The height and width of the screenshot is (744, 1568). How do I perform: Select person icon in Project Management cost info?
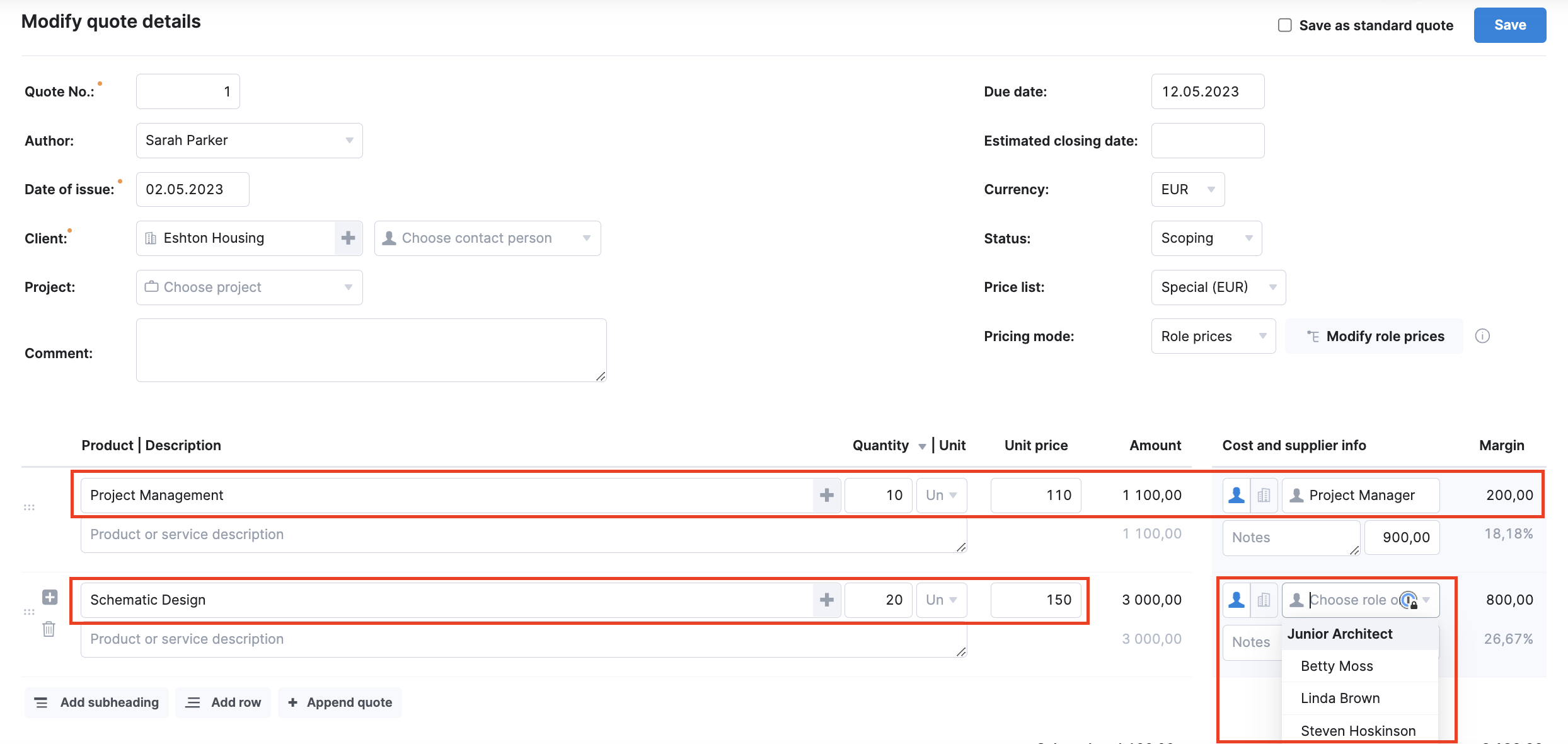click(x=1237, y=496)
